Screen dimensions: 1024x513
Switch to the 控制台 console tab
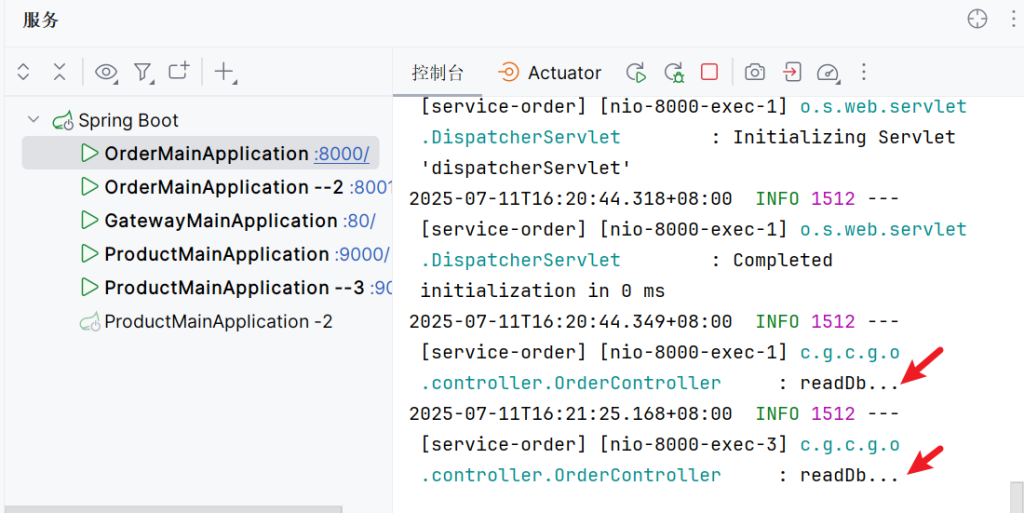click(x=438, y=73)
